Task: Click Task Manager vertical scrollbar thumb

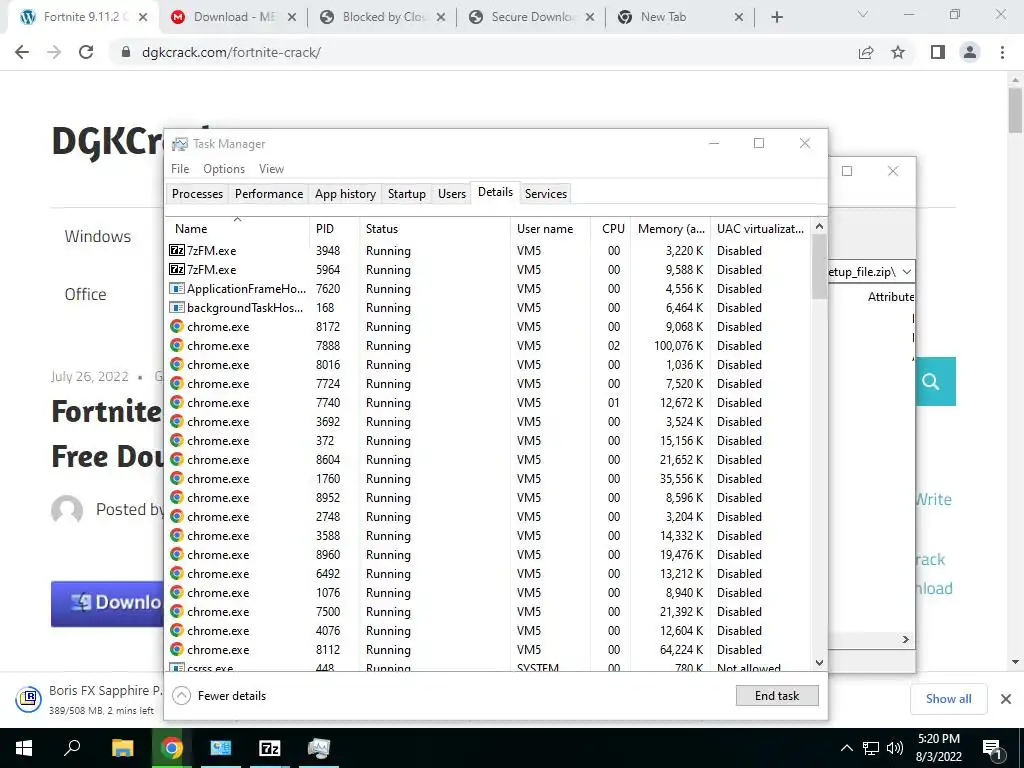Action: pyautogui.click(x=819, y=266)
